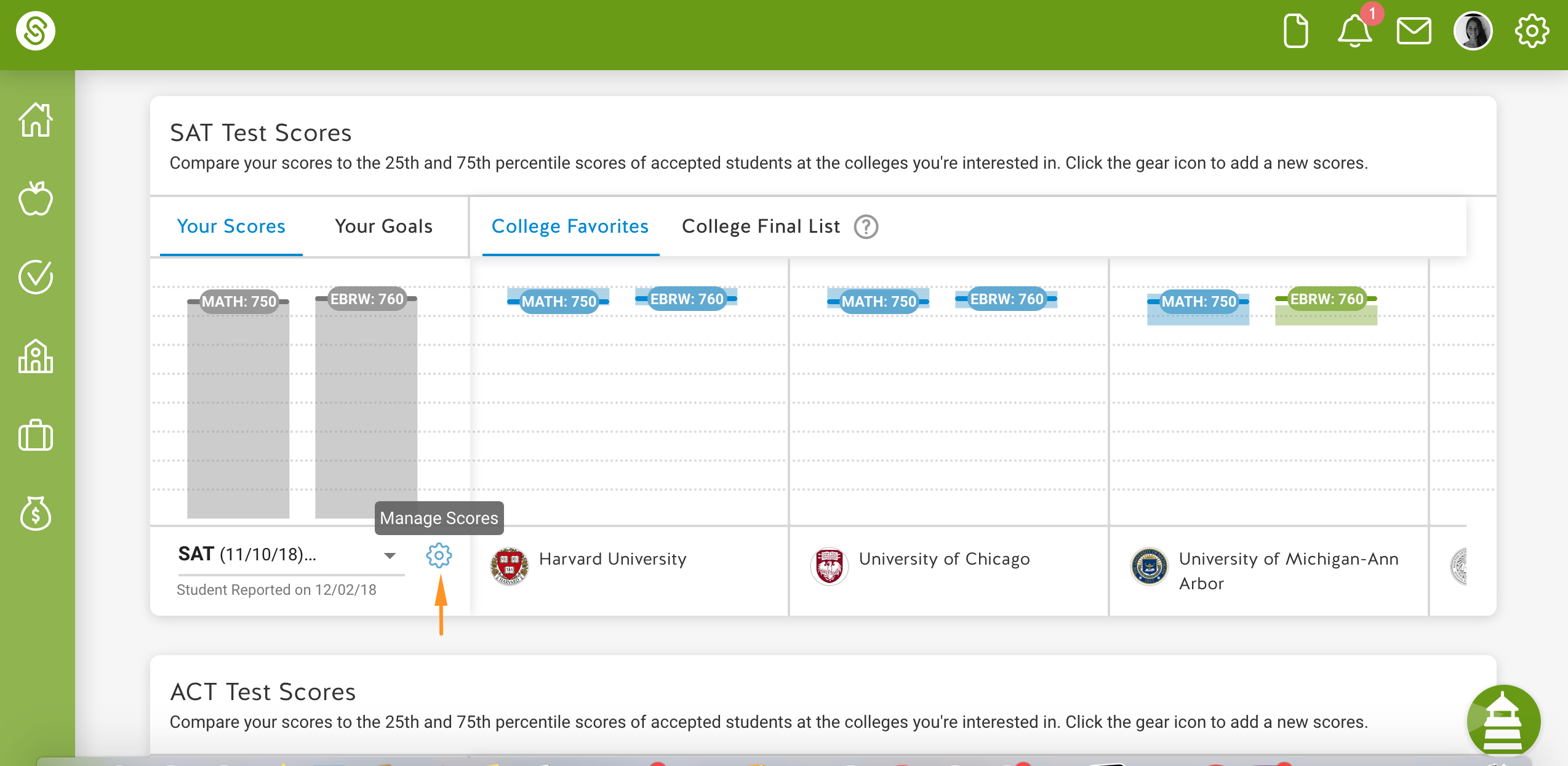Open the University of Chicago link
Viewport: 1568px width, 766px height.
[x=945, y=558]
